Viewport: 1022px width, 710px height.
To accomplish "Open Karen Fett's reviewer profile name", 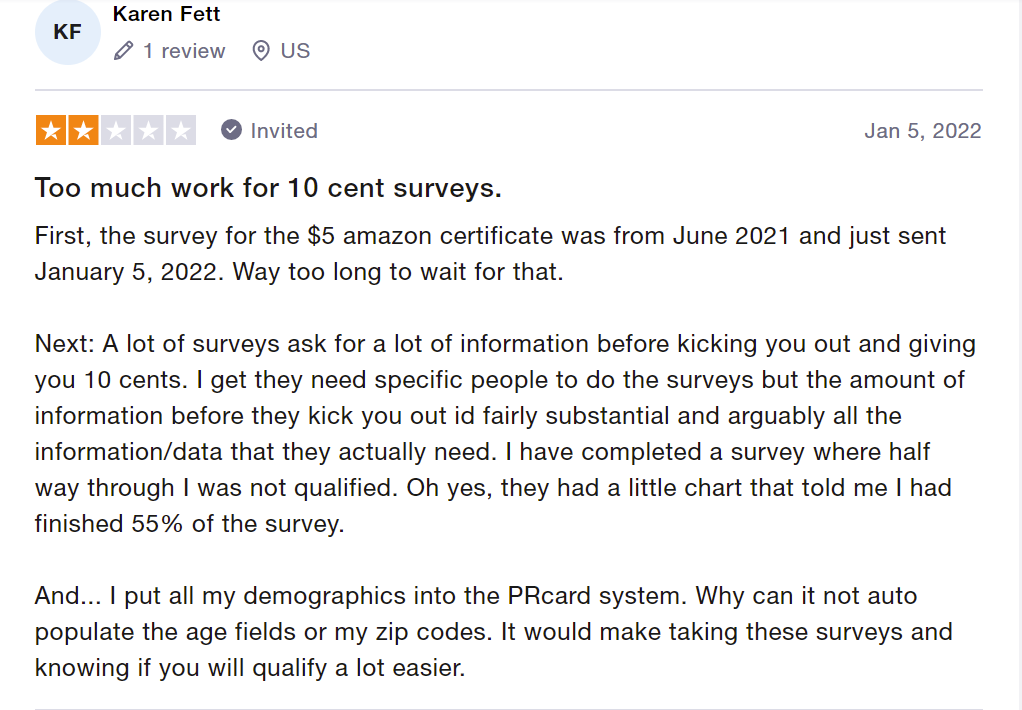I will 167,14.
